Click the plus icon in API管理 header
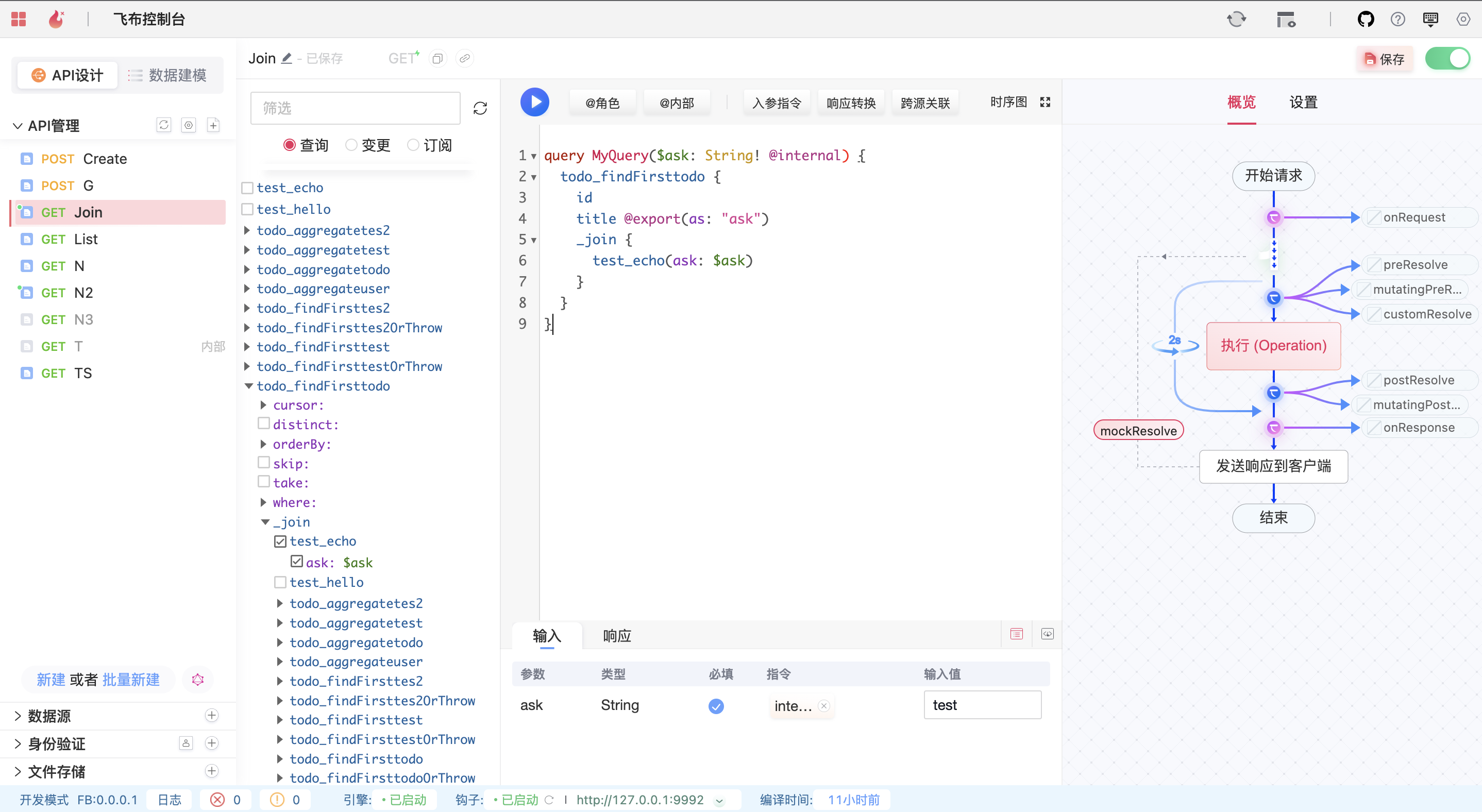This screenshot has width=1482, height=812. pyautogui.click(x=213, y=125)
